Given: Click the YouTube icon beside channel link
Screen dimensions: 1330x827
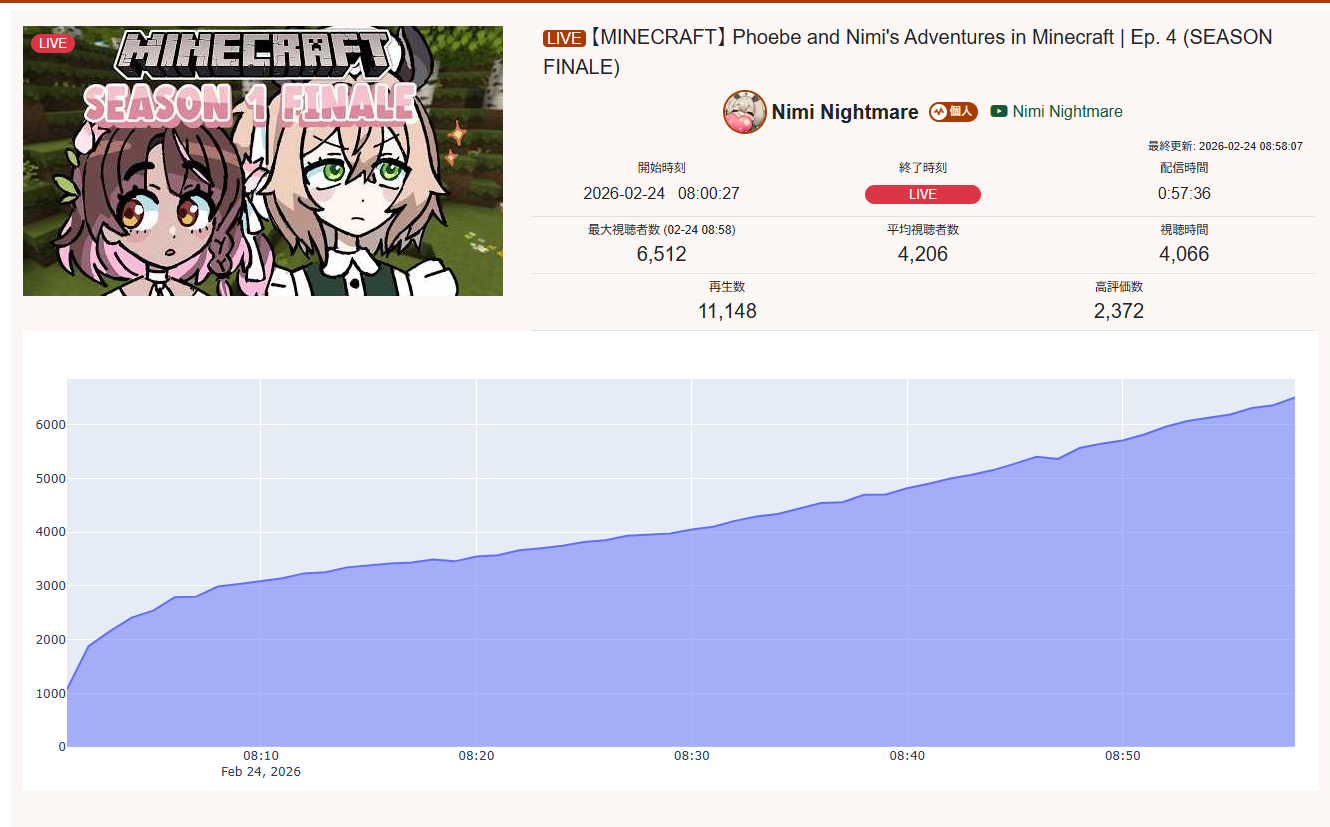Looking at the screenshot, I should click(x=999, y=111).
